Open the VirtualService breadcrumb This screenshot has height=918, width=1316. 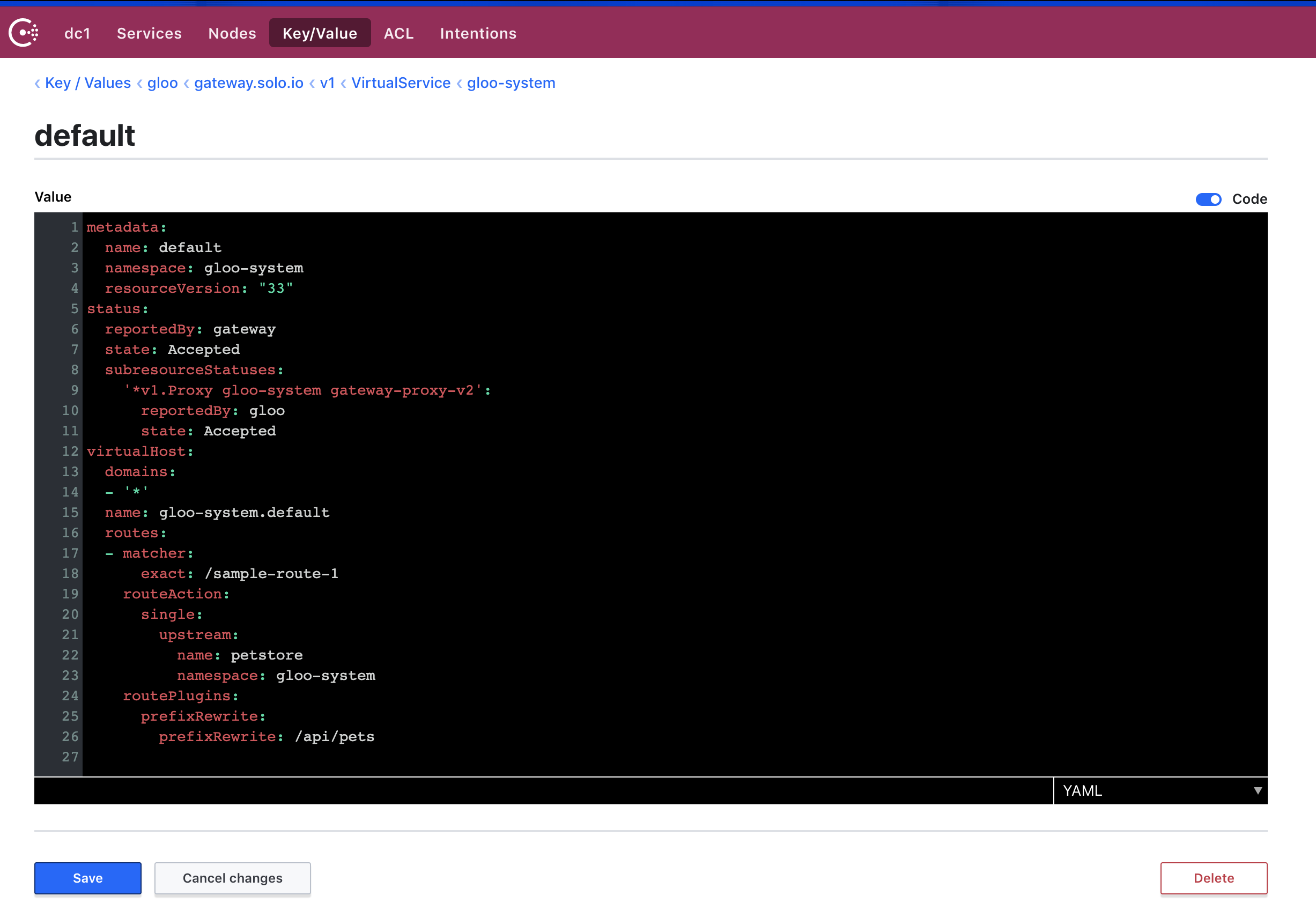[x=401, y=83]
